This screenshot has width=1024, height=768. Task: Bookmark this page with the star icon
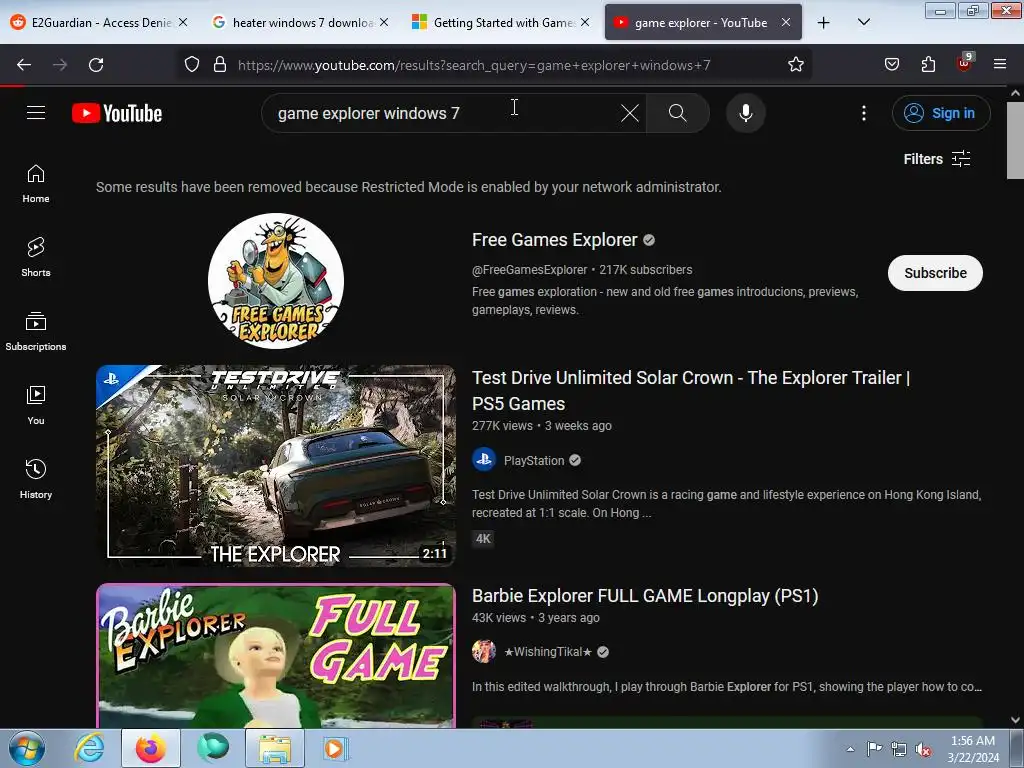(x=795, y=65)
